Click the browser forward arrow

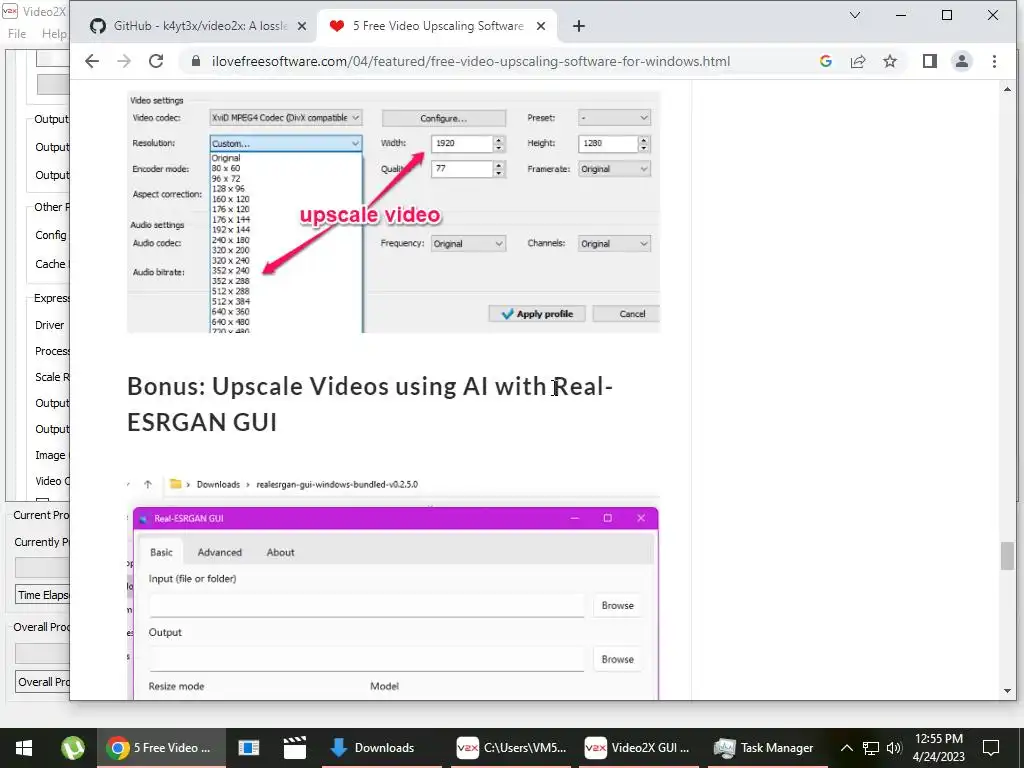(123, 61)
